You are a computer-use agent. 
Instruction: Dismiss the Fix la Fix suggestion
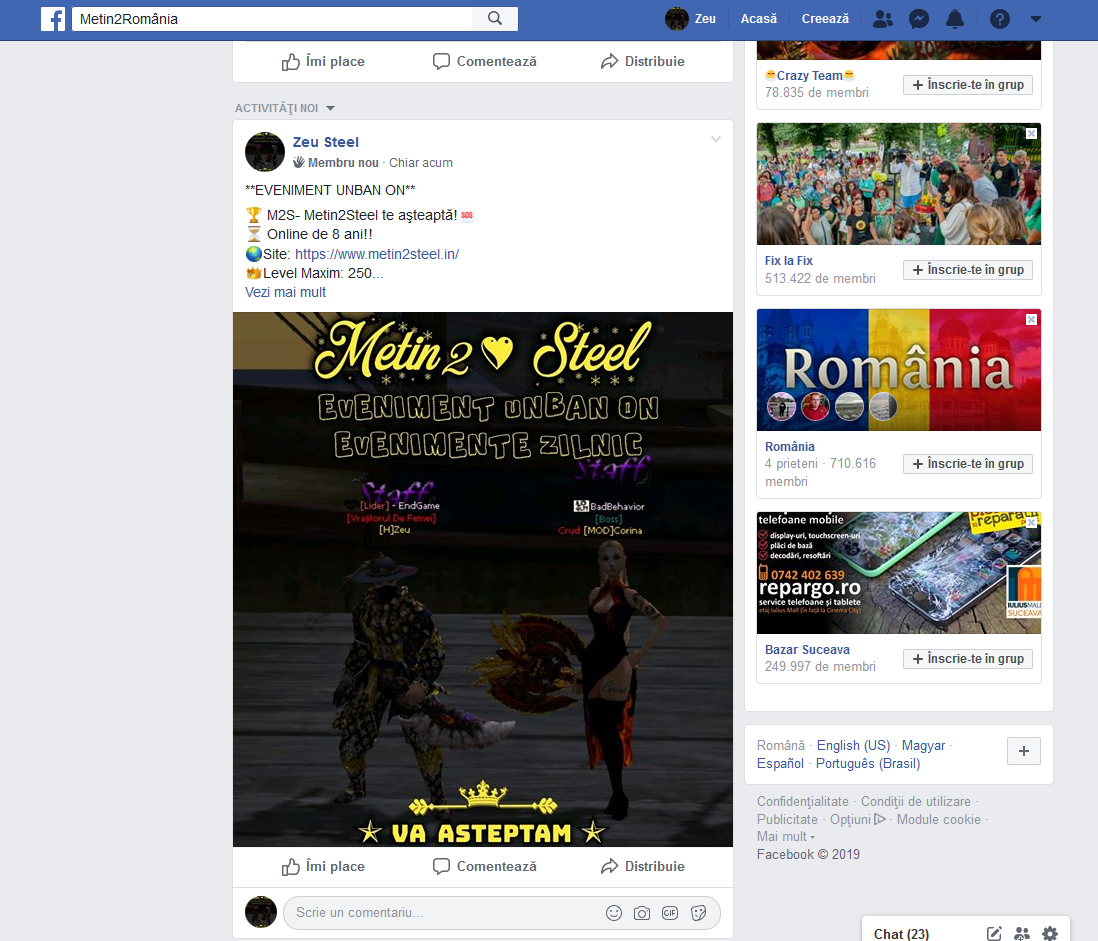(x=1031, y=133)
